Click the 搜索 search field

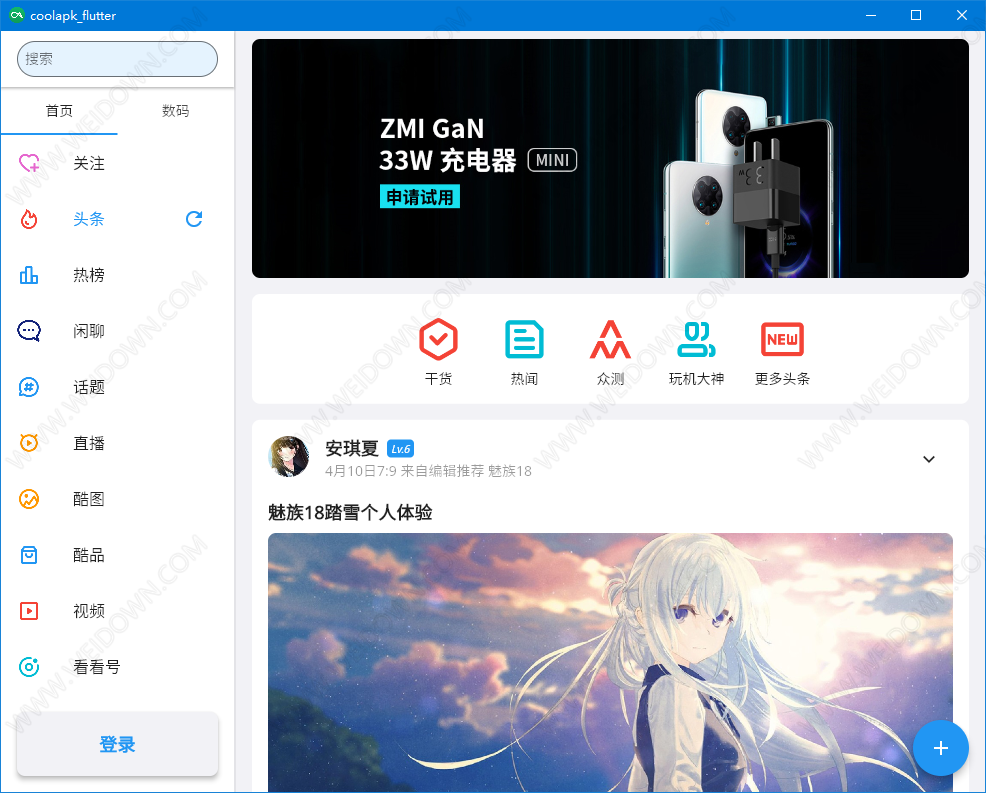click(x=117, y=59)
